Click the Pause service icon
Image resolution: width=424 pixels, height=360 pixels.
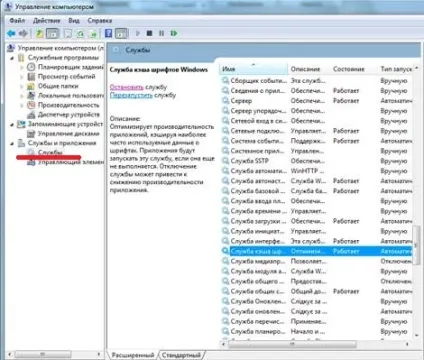pyautogui.click(x=161, y=33)
